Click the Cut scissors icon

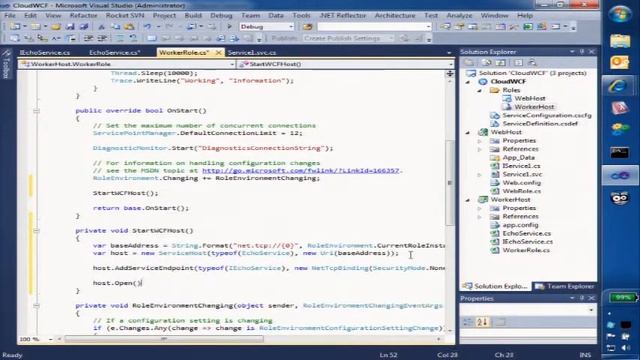coord(101,27)
